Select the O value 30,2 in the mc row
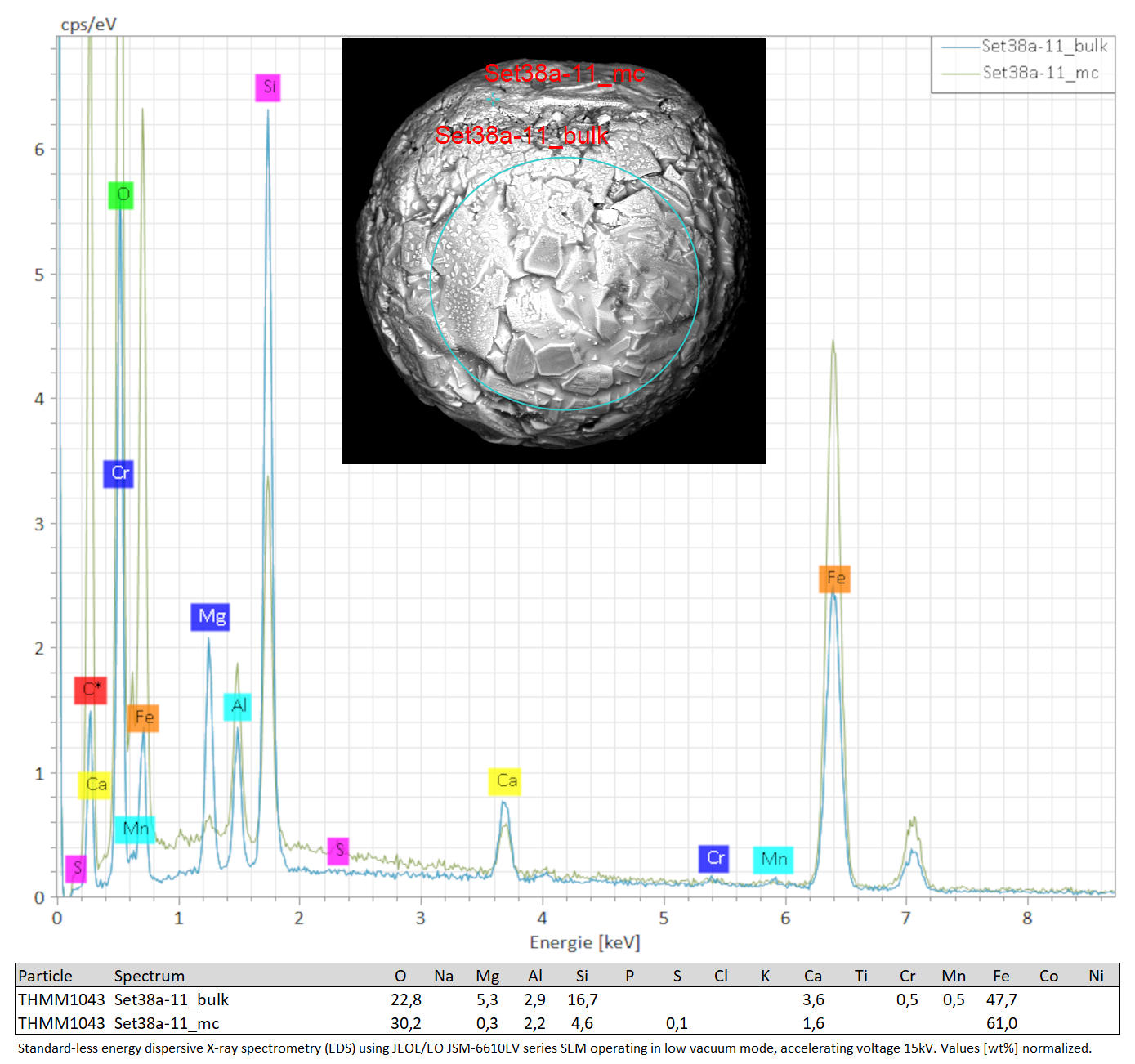Viewport: 1135px width, 1064px height. [x=406, y=1023]
